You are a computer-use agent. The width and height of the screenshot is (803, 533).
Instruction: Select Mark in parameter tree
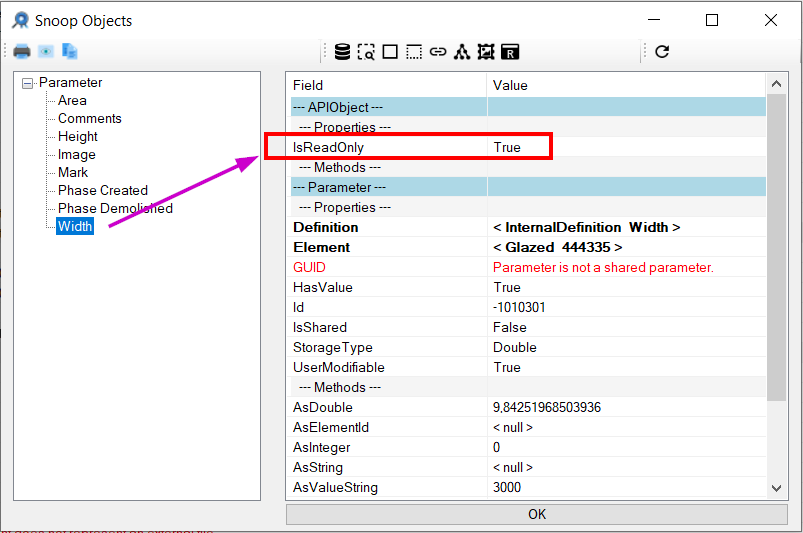click(73, 172)
